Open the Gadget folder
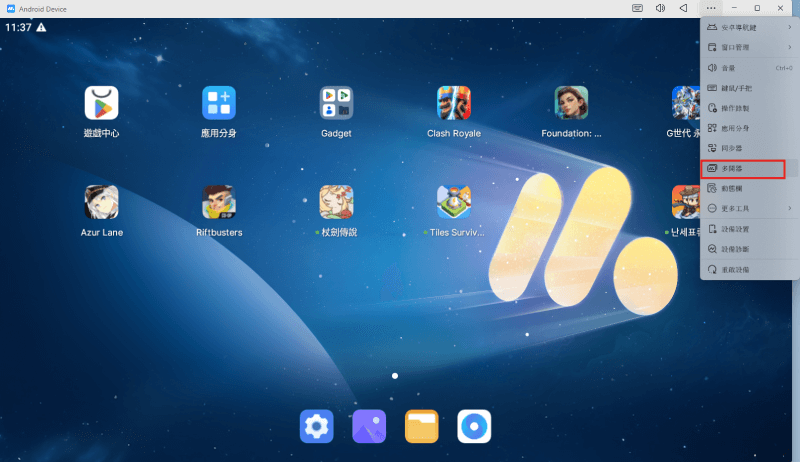The width and height of the screenshot is (800, 462). point(336,103)
